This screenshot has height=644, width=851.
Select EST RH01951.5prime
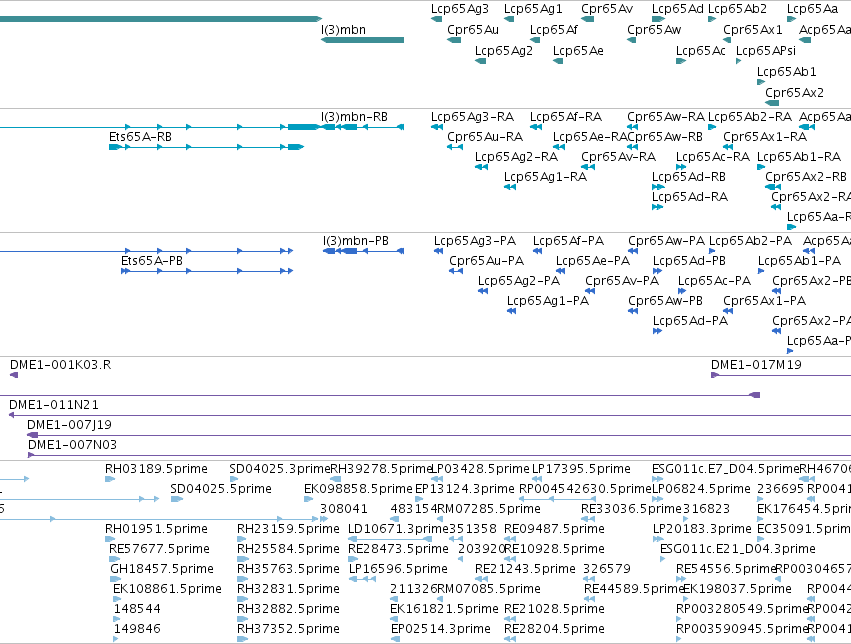pos(156,530)
